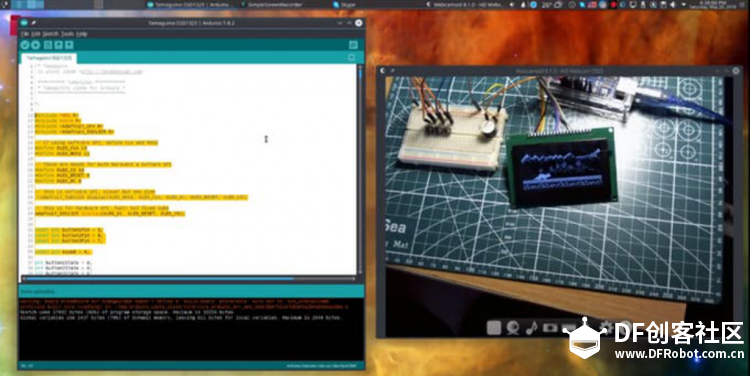Open the Help menu in Arduino

(82, 34)
